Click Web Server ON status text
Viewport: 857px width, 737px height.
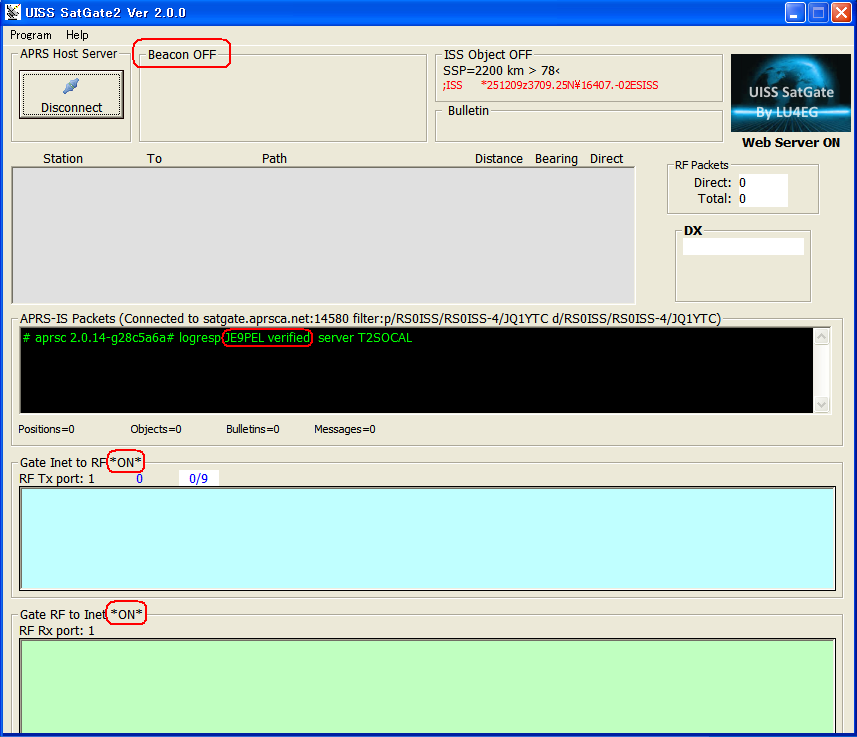click(x=791, y=143)
